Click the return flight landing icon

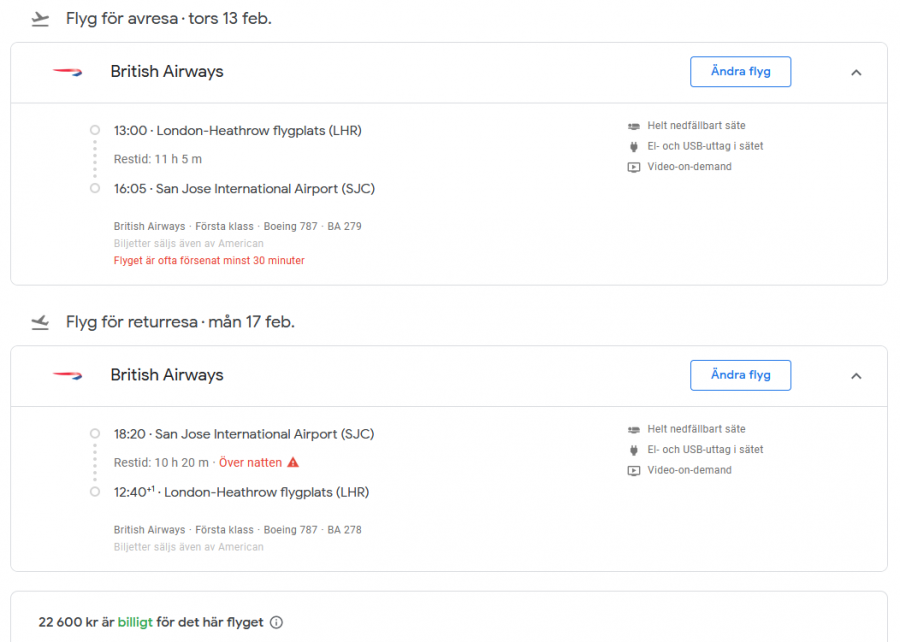coord(40,322)
